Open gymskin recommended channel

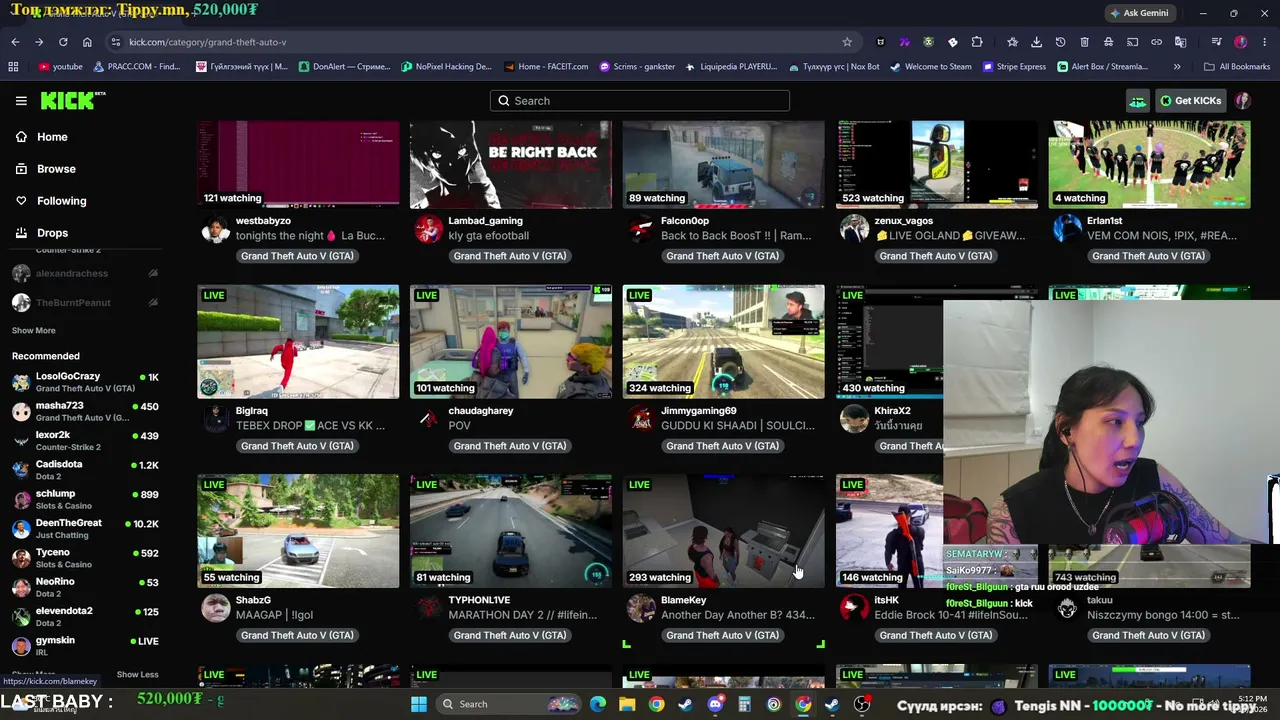click(x=85, y=646)
